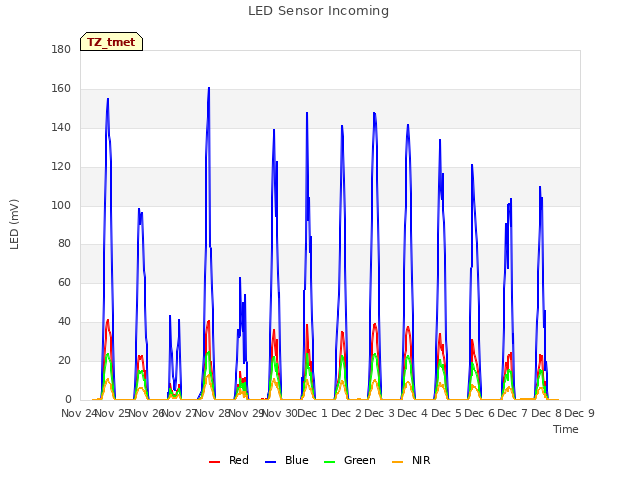Click the first blue peak on Nov 24

[x=108, y=99]
